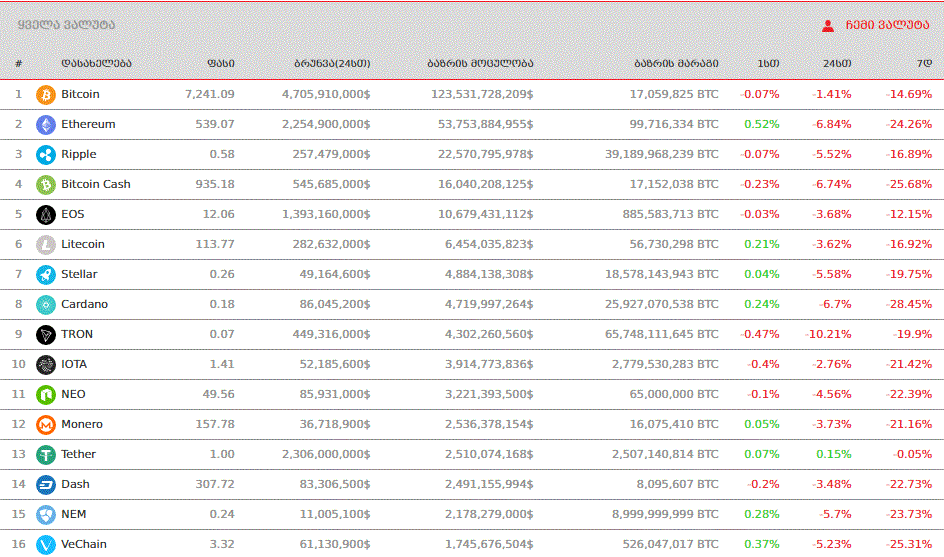Click the Ripple logo icon
Screen dimensions: 944x557
[45, 155]
